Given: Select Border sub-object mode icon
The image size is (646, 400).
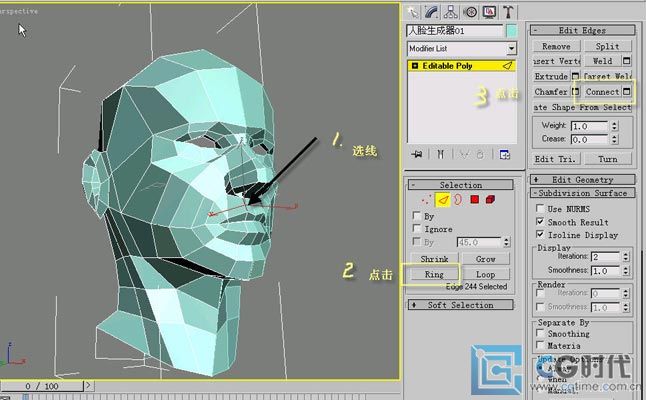Looking at the screenshot, I should (x=457, y=200).
